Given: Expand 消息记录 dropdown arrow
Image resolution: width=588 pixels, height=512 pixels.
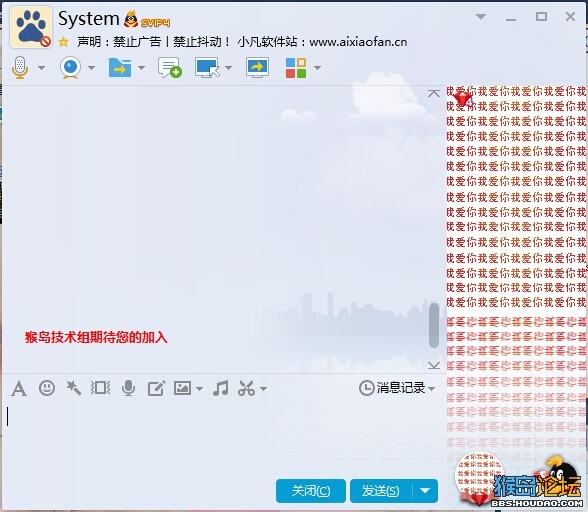Looking at the screenshot, I should click(432, 389).
